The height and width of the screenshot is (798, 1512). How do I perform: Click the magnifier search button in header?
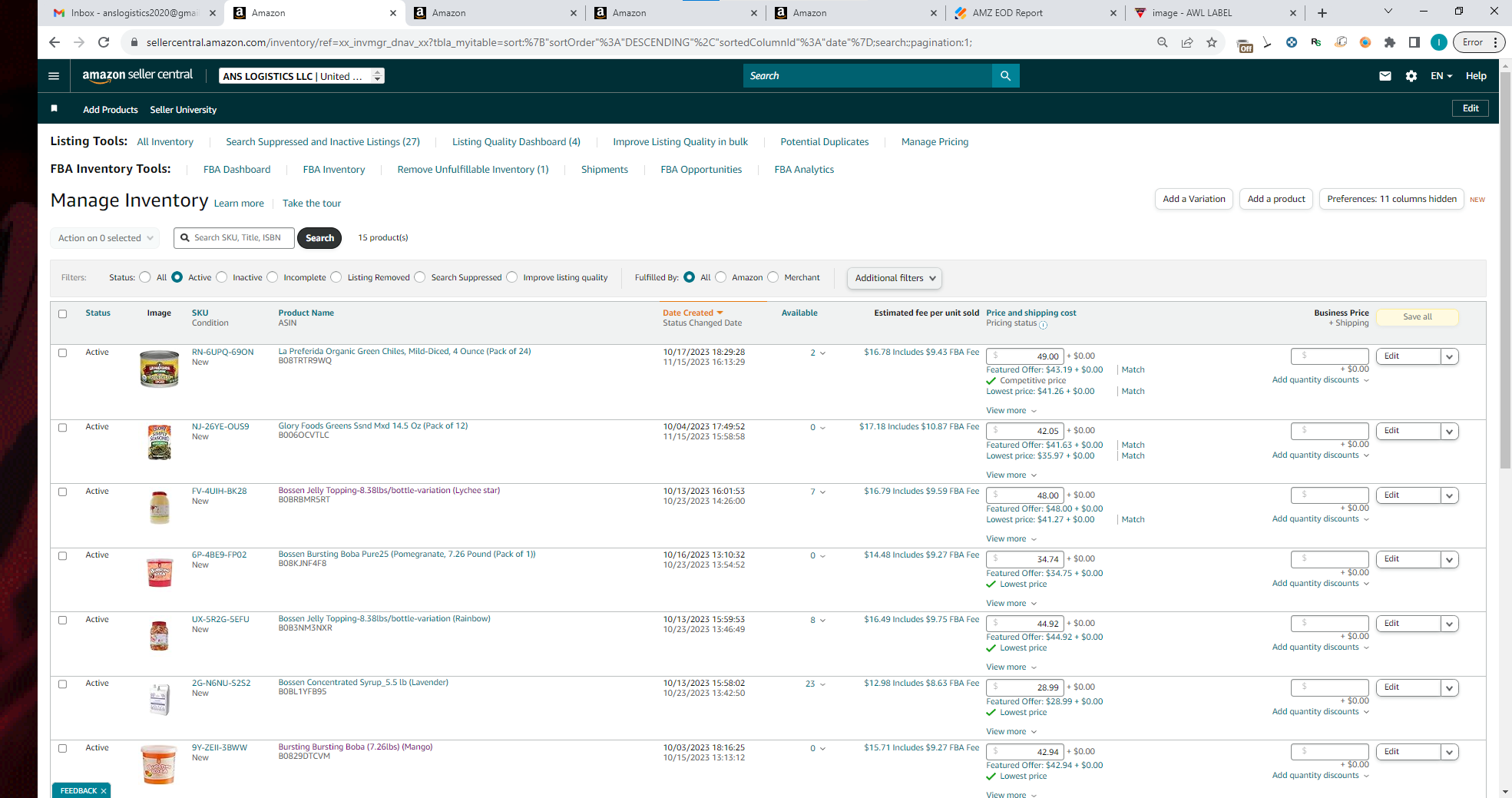coord(1005,75)
